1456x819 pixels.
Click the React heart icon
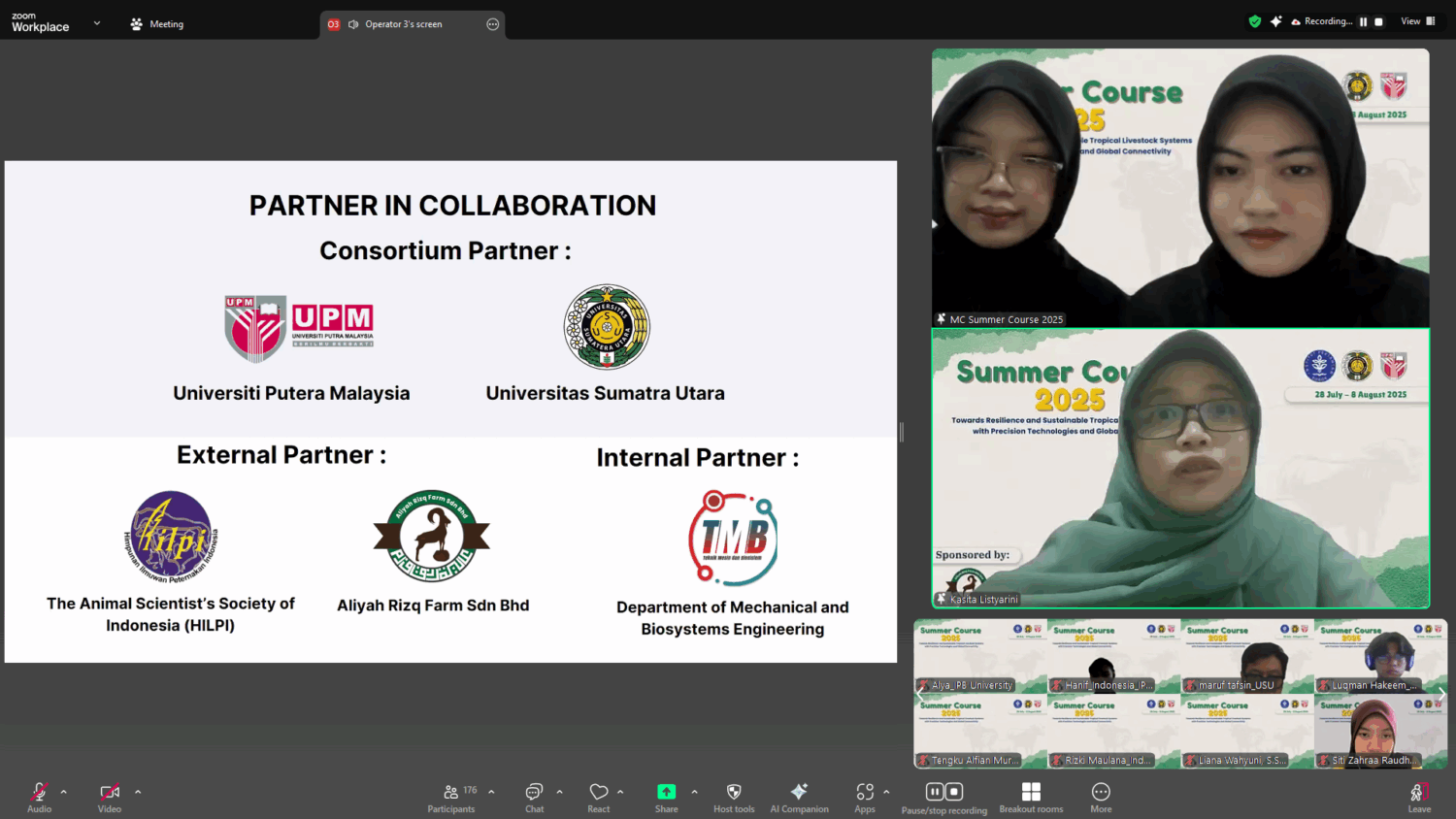[599, 793]
